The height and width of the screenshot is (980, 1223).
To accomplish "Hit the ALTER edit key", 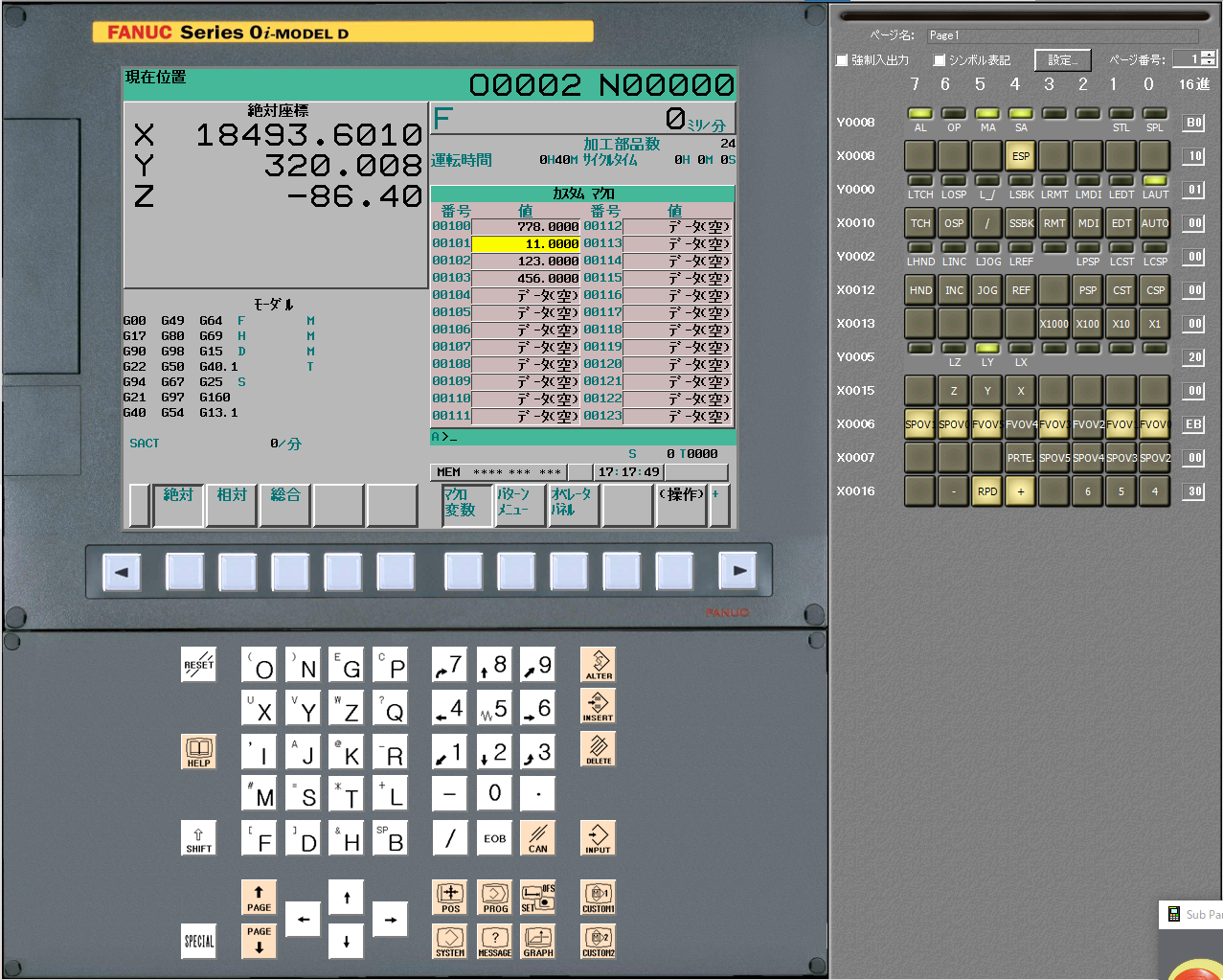I will tap(598, 664).
